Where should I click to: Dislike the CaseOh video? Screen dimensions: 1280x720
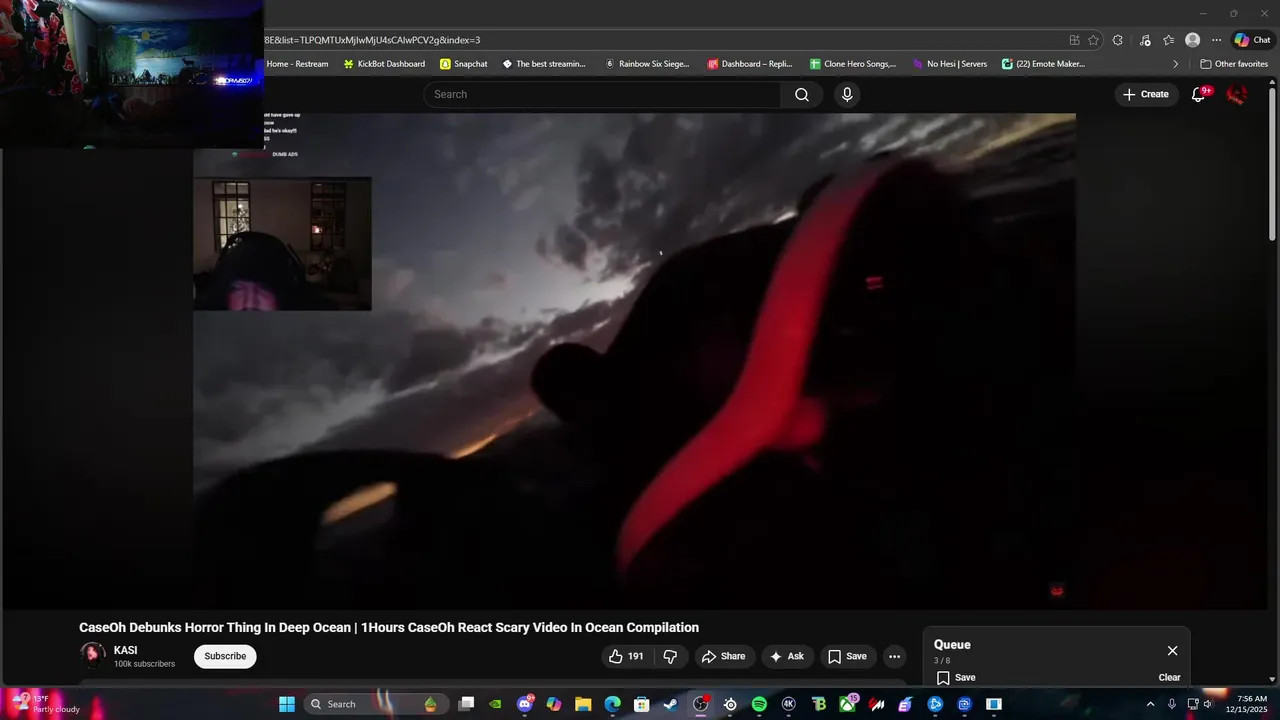tap(670, 656)
